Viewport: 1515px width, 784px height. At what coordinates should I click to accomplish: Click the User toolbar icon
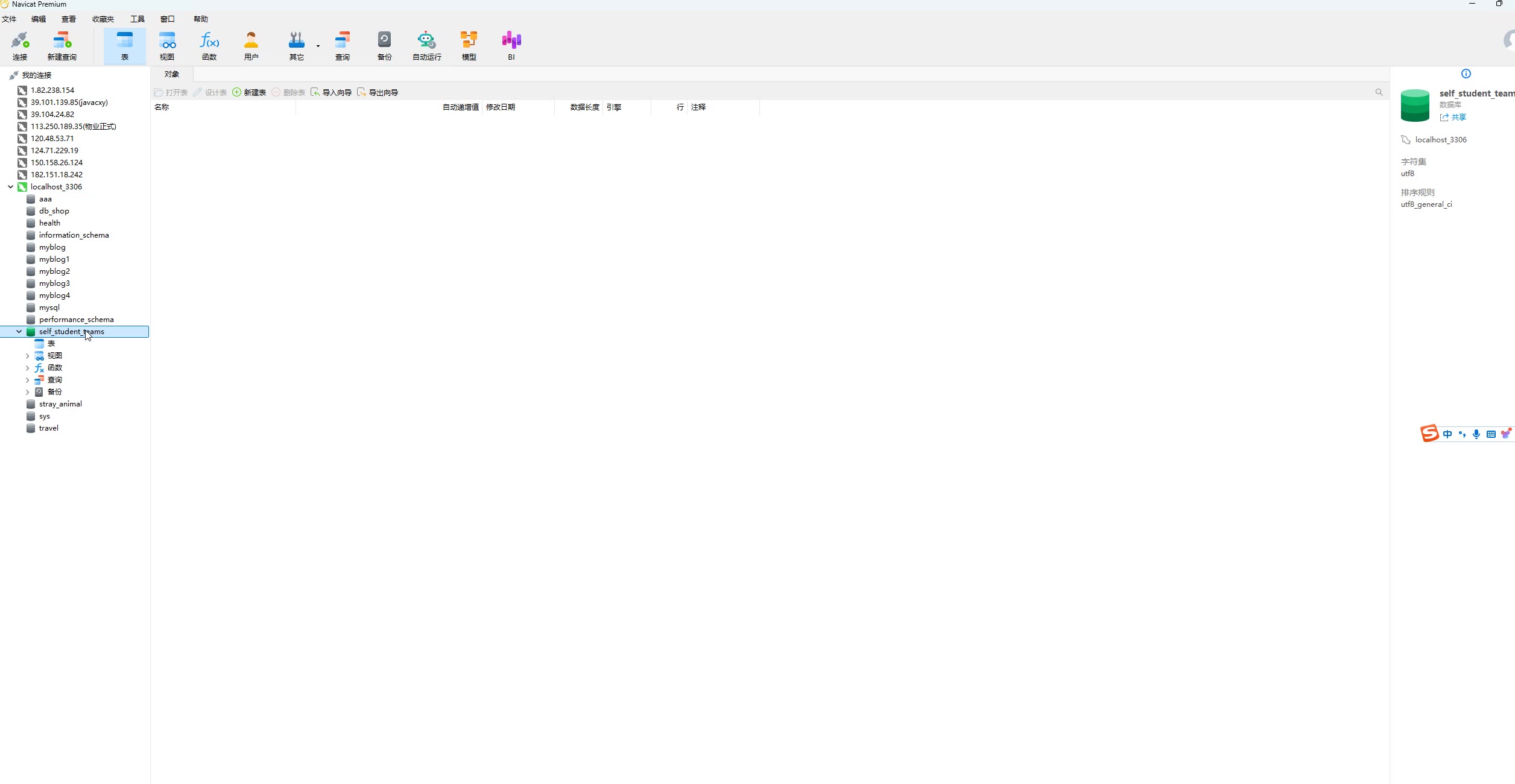(251, 46)
